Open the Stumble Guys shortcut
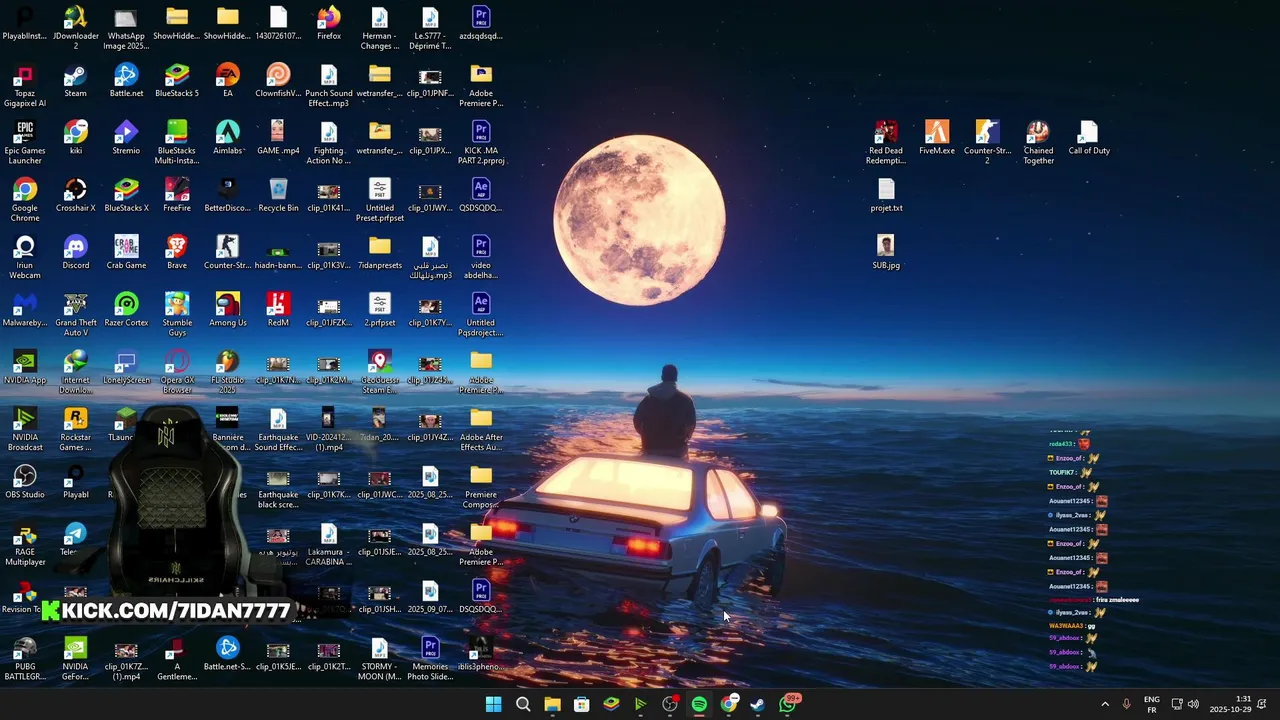1280x720 pixels. (x=177, y=315)
